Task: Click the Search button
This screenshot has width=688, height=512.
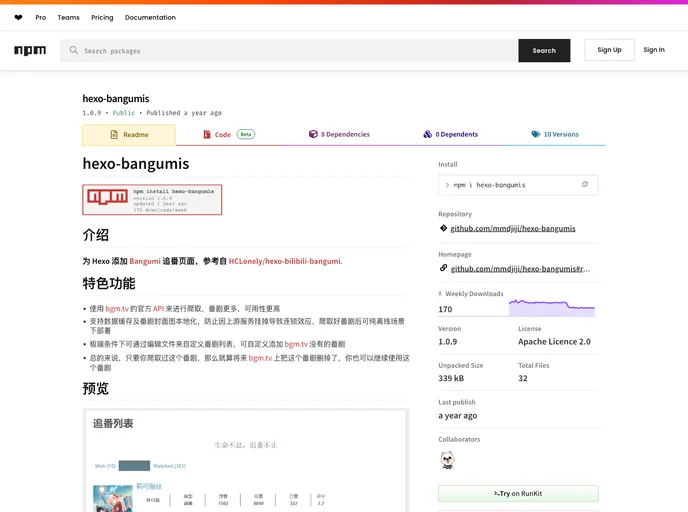Action: point(544,50)
